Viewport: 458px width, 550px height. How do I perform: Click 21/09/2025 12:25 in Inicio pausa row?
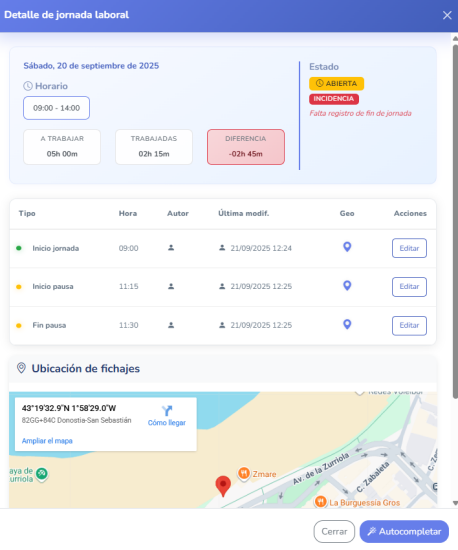pos(261,287)
